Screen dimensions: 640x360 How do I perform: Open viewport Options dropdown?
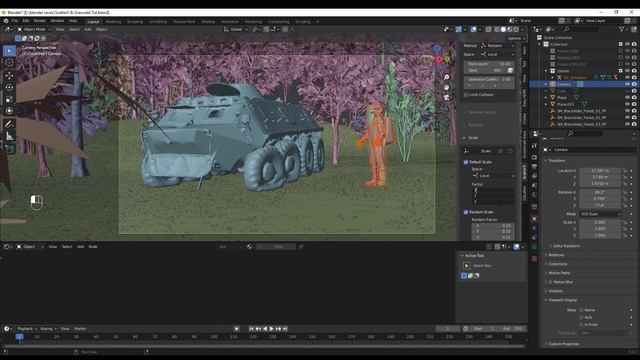[516, 38]
